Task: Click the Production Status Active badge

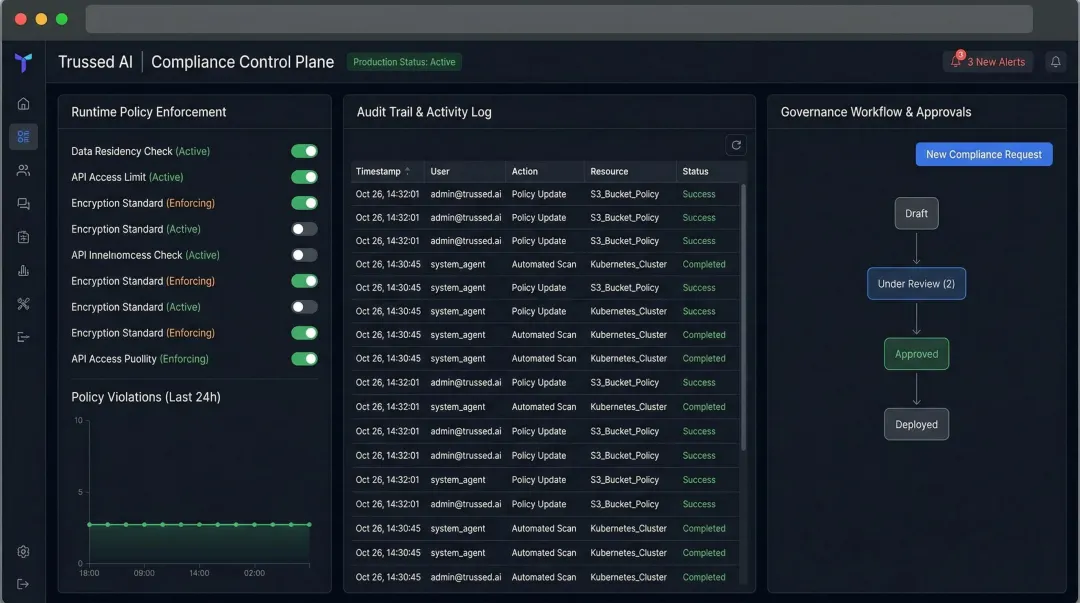Action: [x=404, y=61]
